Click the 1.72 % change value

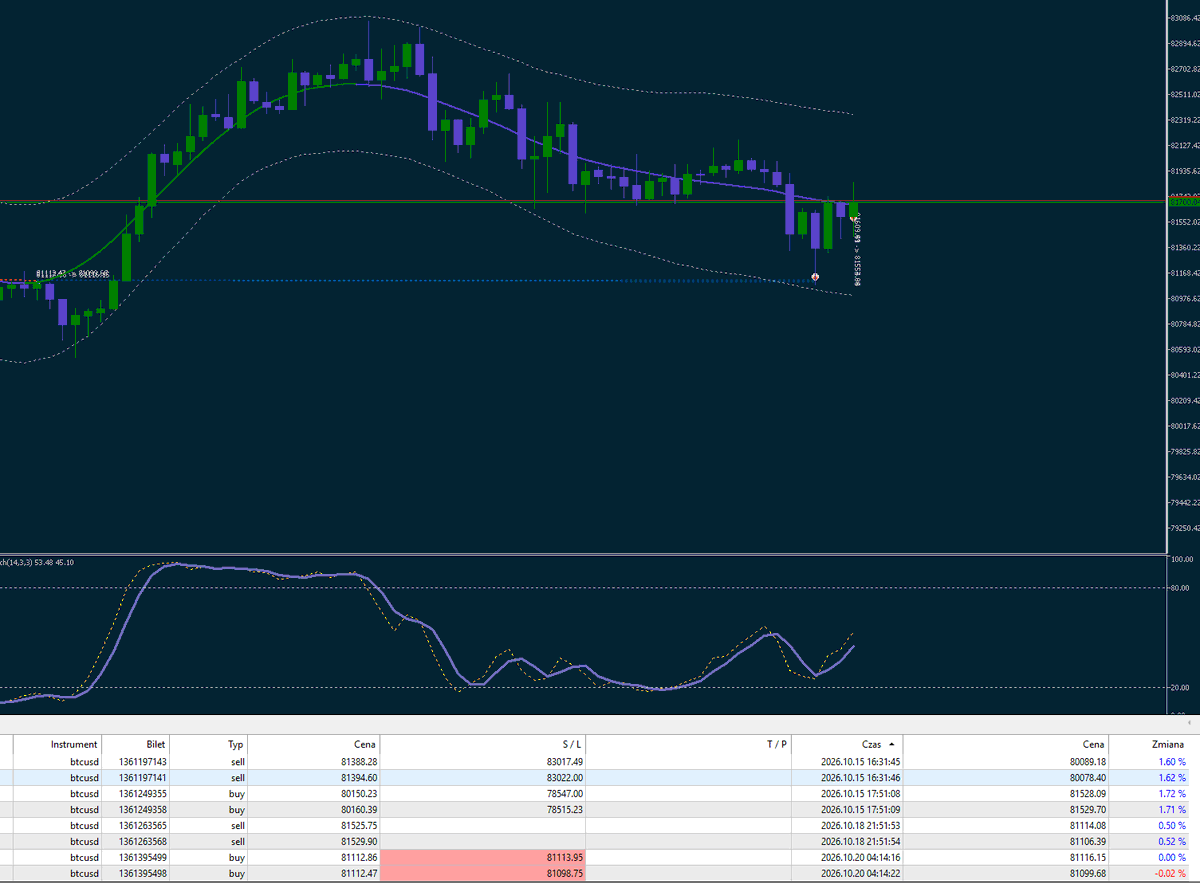1172,793
